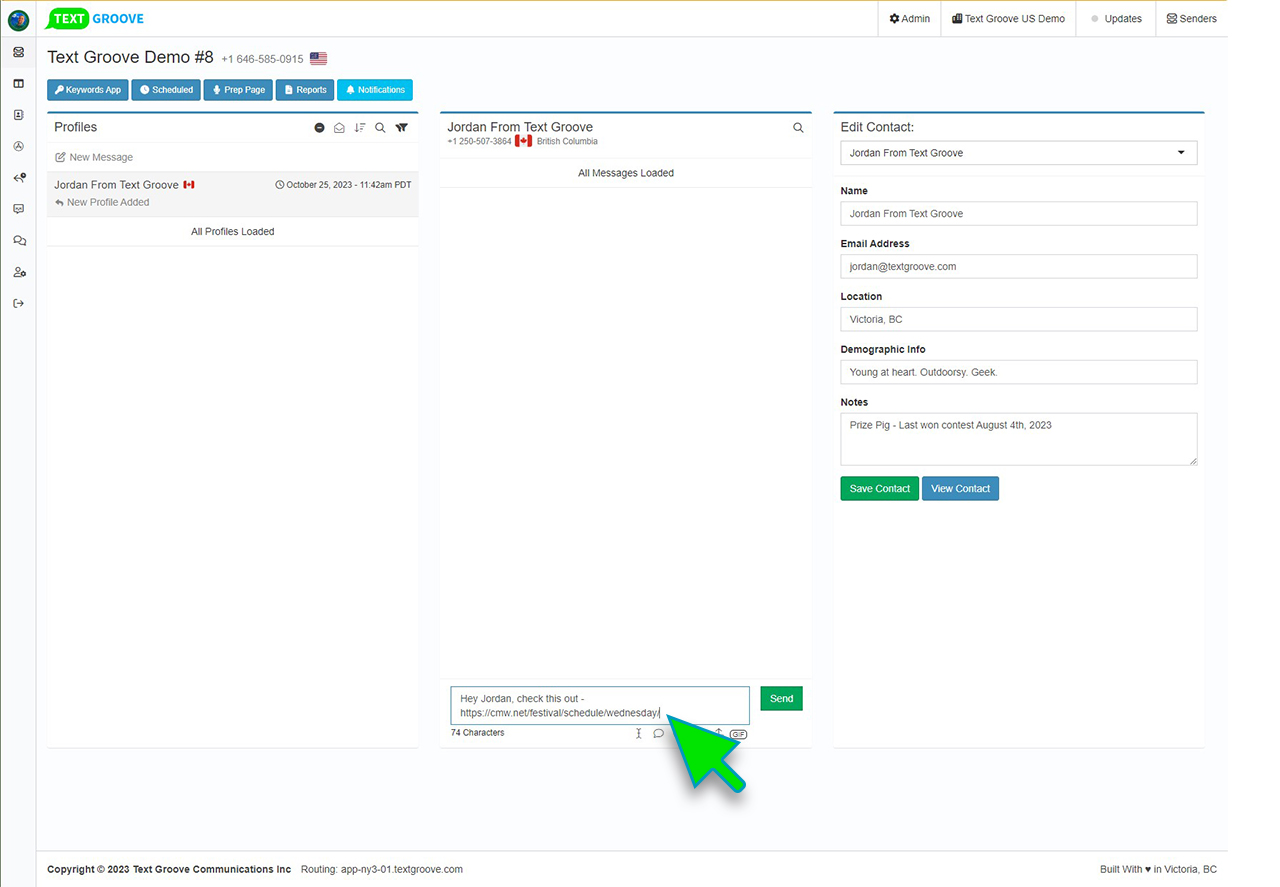Image resolution: width=1280 pixels, height=887 pixels.
Task: Click the logout arrow icon in sidebar
Action: coord(18,303)
